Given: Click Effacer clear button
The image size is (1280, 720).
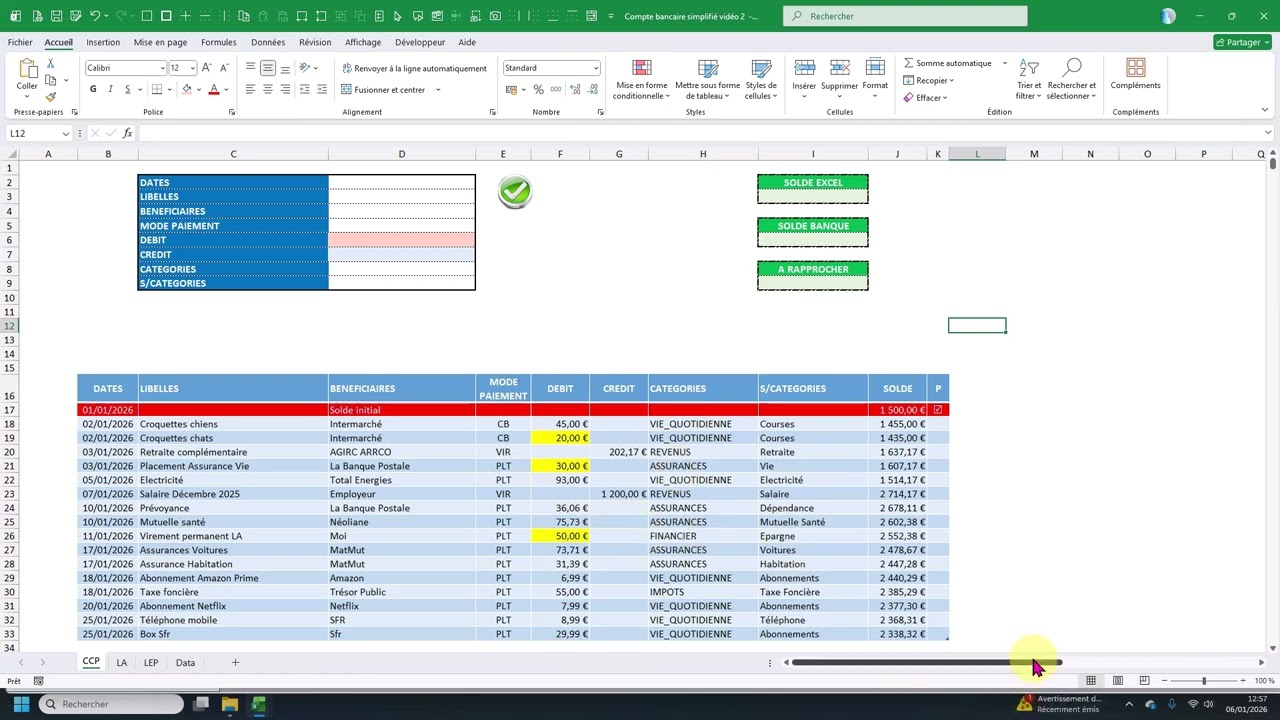Looking at the screenshot, I should coord(925,98).
